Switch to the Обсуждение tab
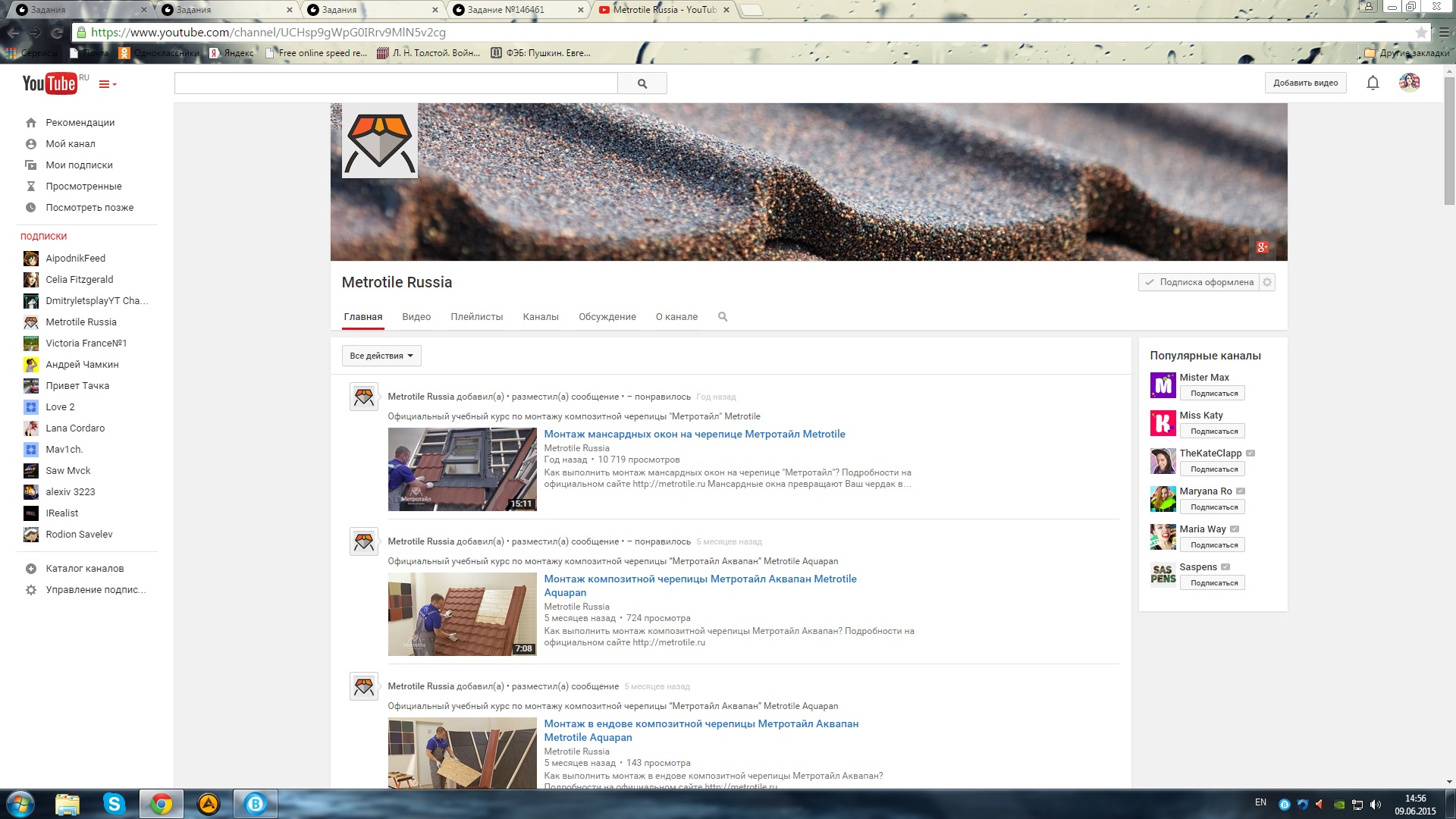1456x819 pixels. pos(607,317)
